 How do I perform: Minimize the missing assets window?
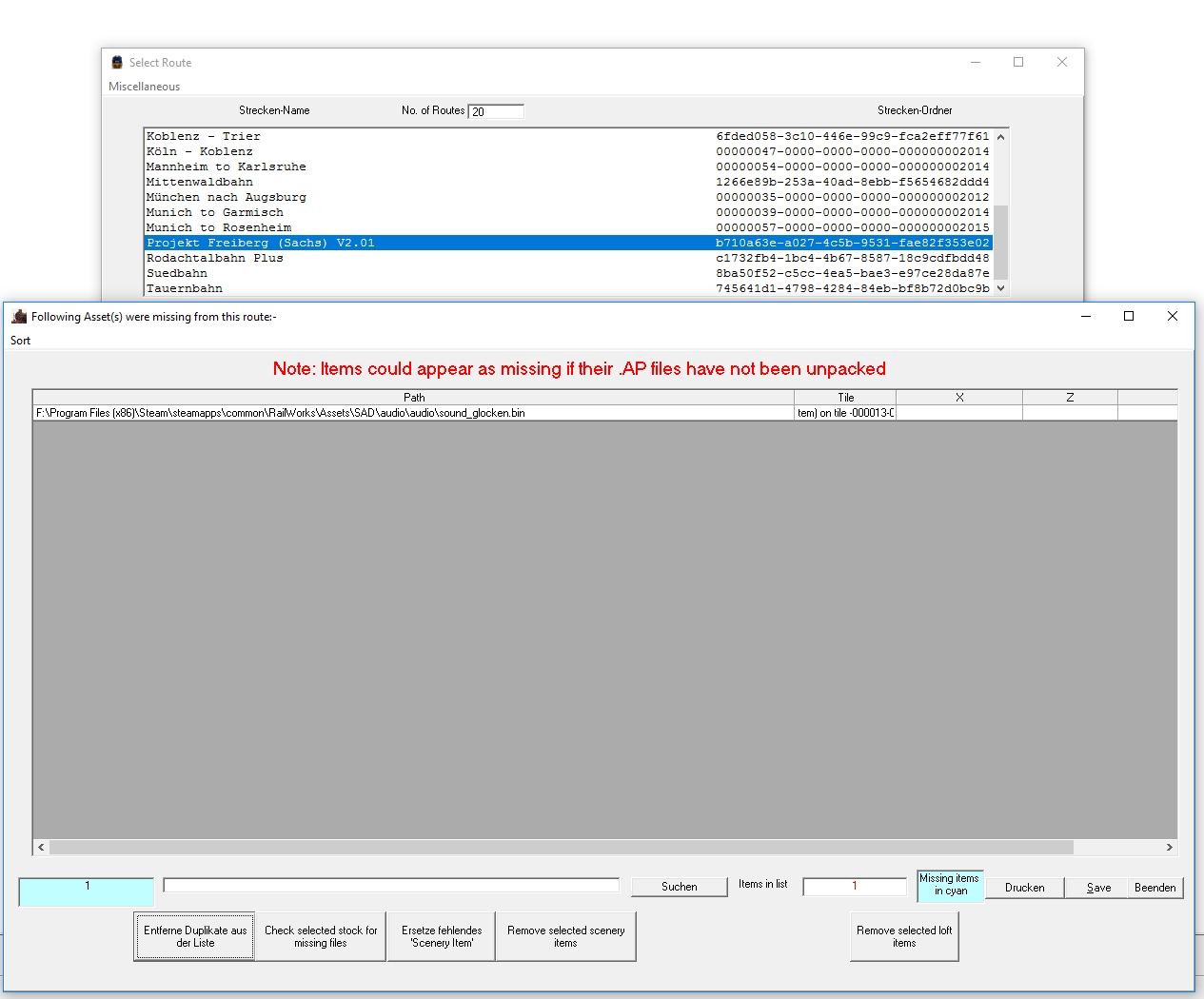[x=1085, y=316]
